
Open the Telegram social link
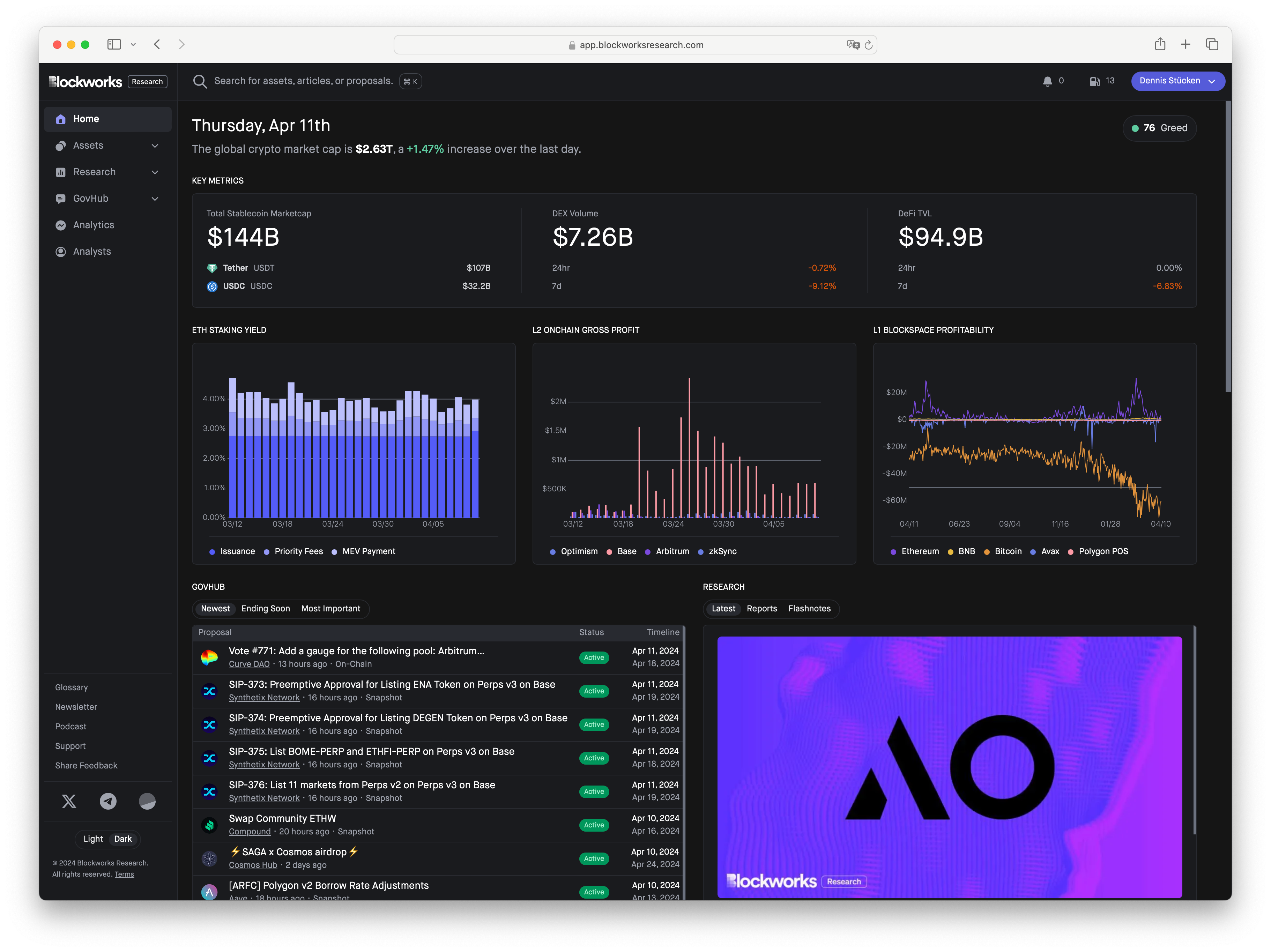(108, 802)
